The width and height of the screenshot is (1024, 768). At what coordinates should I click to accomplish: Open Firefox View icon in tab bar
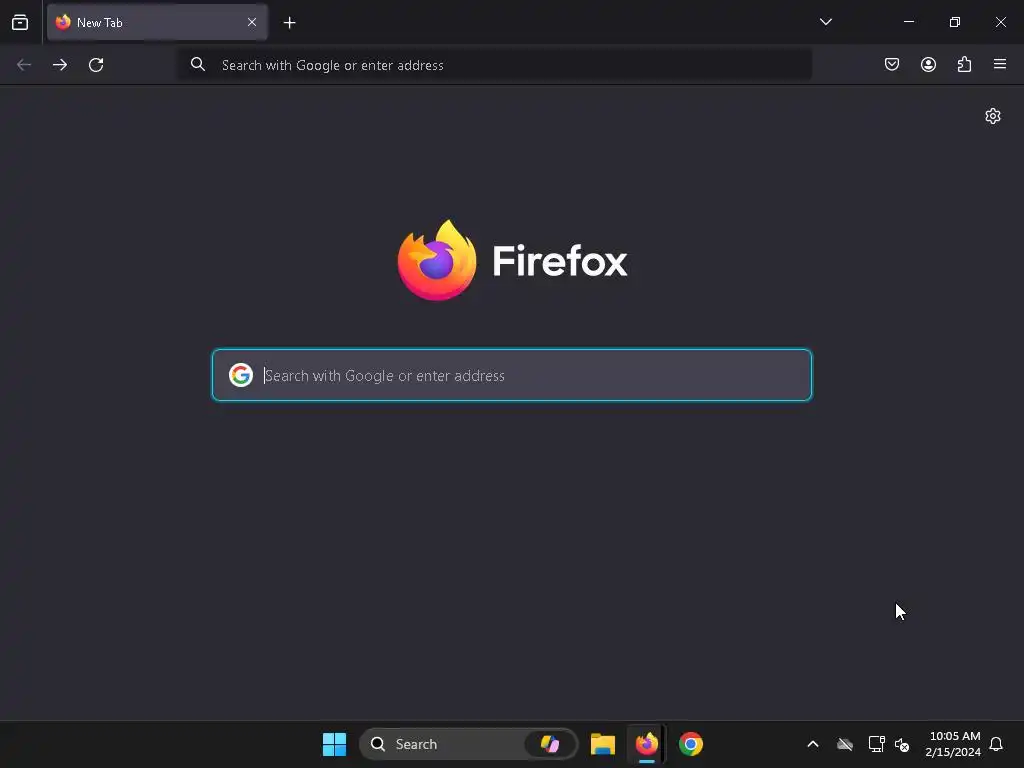click(x=20, y=22)
